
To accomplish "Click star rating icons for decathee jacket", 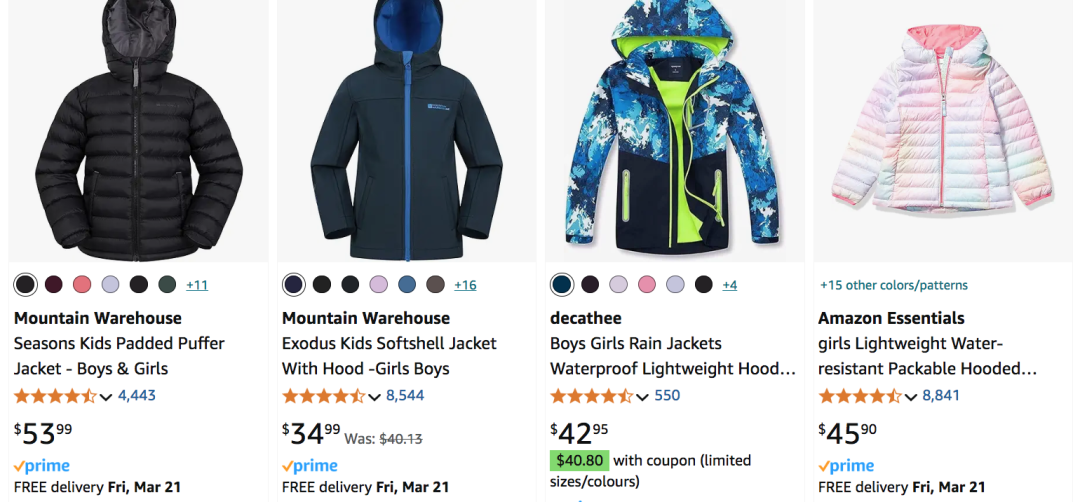I will click(x=592, y=396).
